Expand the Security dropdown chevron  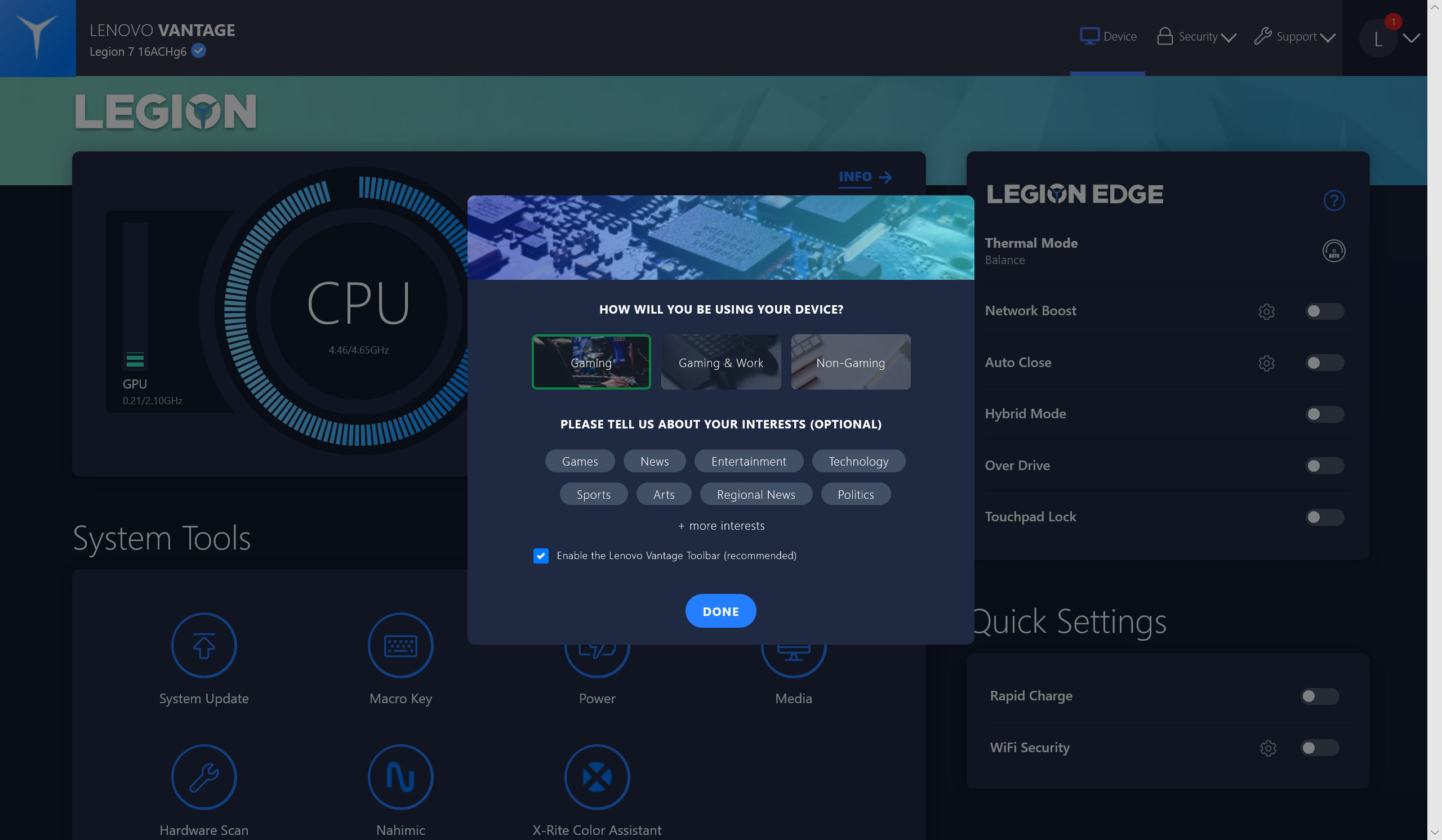point(1229,38)
